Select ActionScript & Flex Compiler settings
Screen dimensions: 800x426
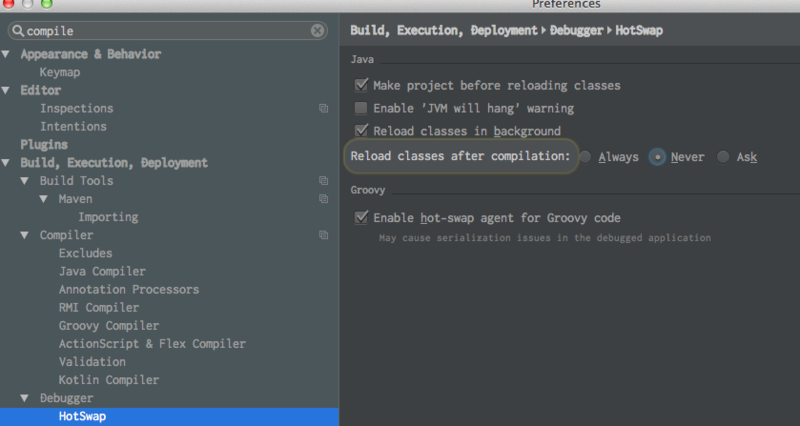pyautogui.click(x=152, y=344)
